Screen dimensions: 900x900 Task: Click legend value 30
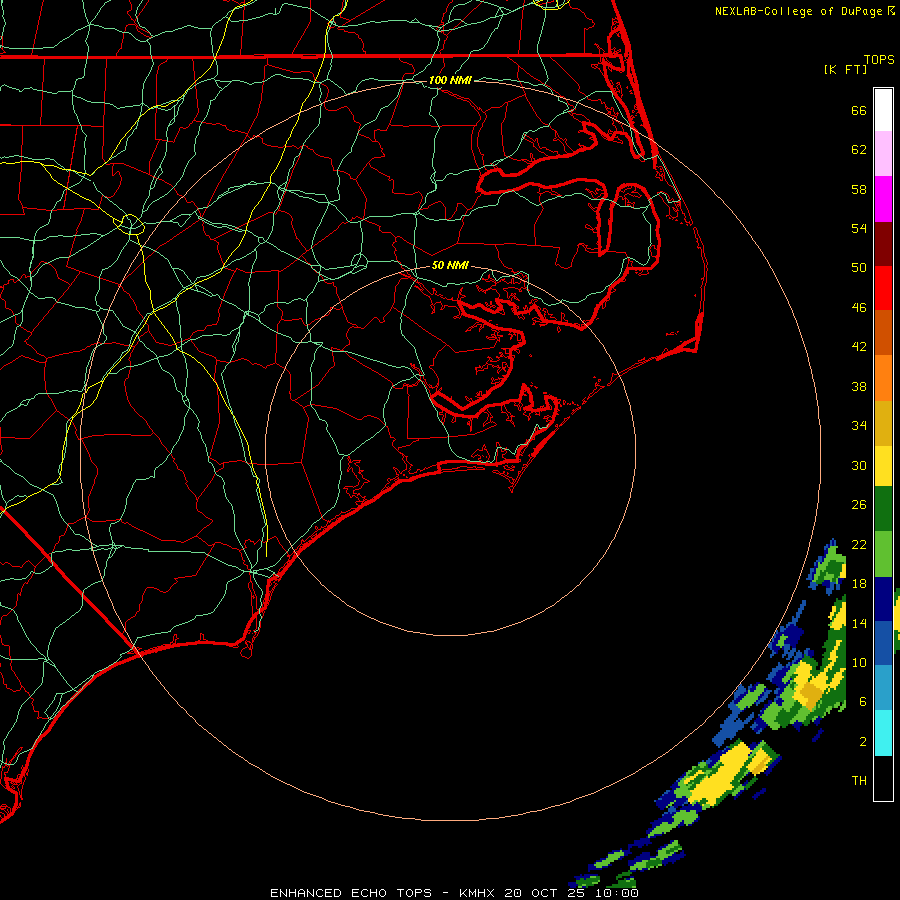pyautogui.click(x=859, y=465)
